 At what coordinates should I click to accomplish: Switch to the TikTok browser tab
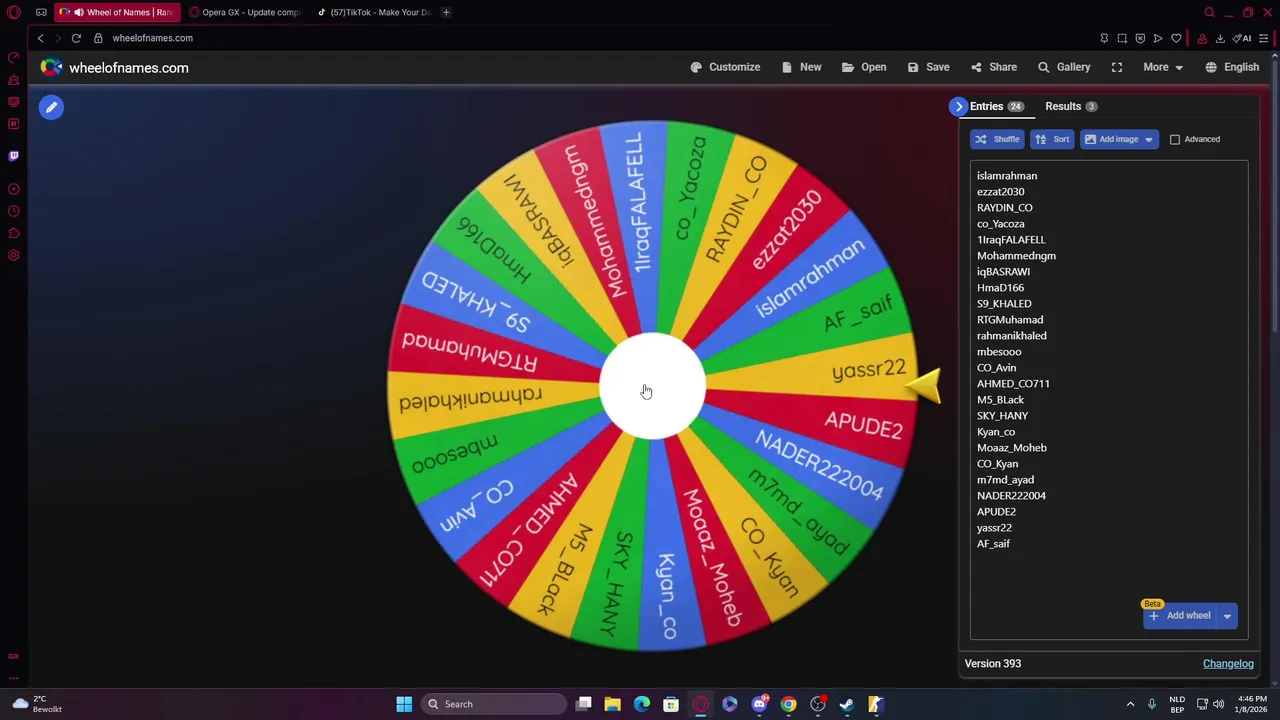pos(372,12)
